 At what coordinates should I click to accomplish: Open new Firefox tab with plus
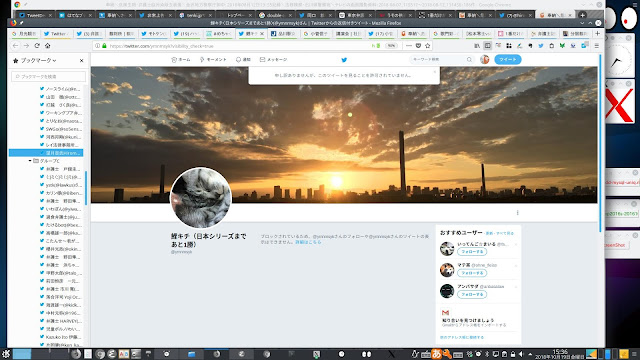(x=597, y=33)
